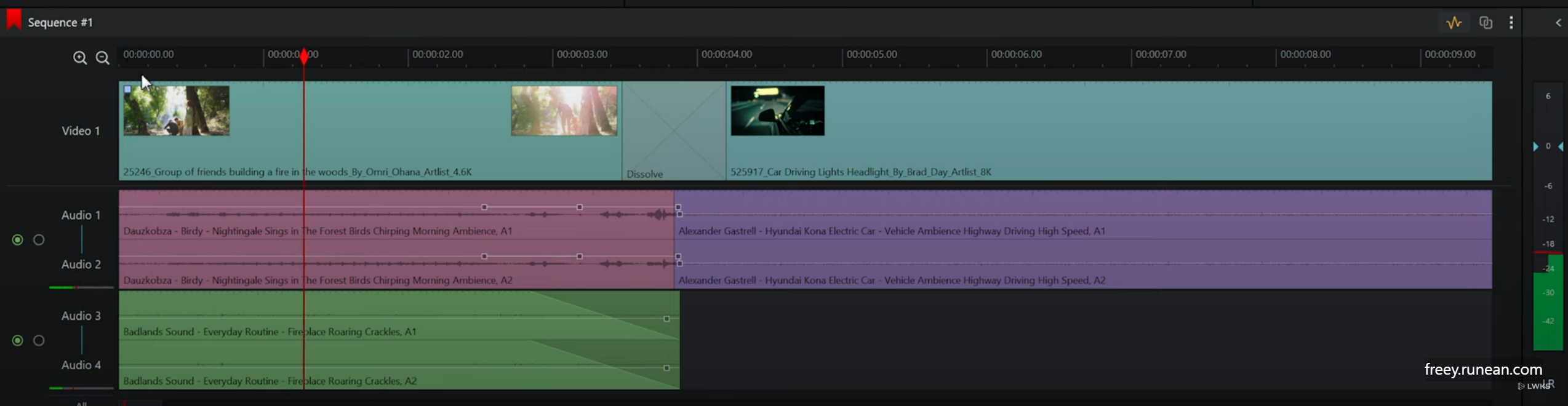The width and height of the screenshot is (1568, 406).
Task: Jump to 00:00:08.00 on the timeline ruler
Action: 1306,54
